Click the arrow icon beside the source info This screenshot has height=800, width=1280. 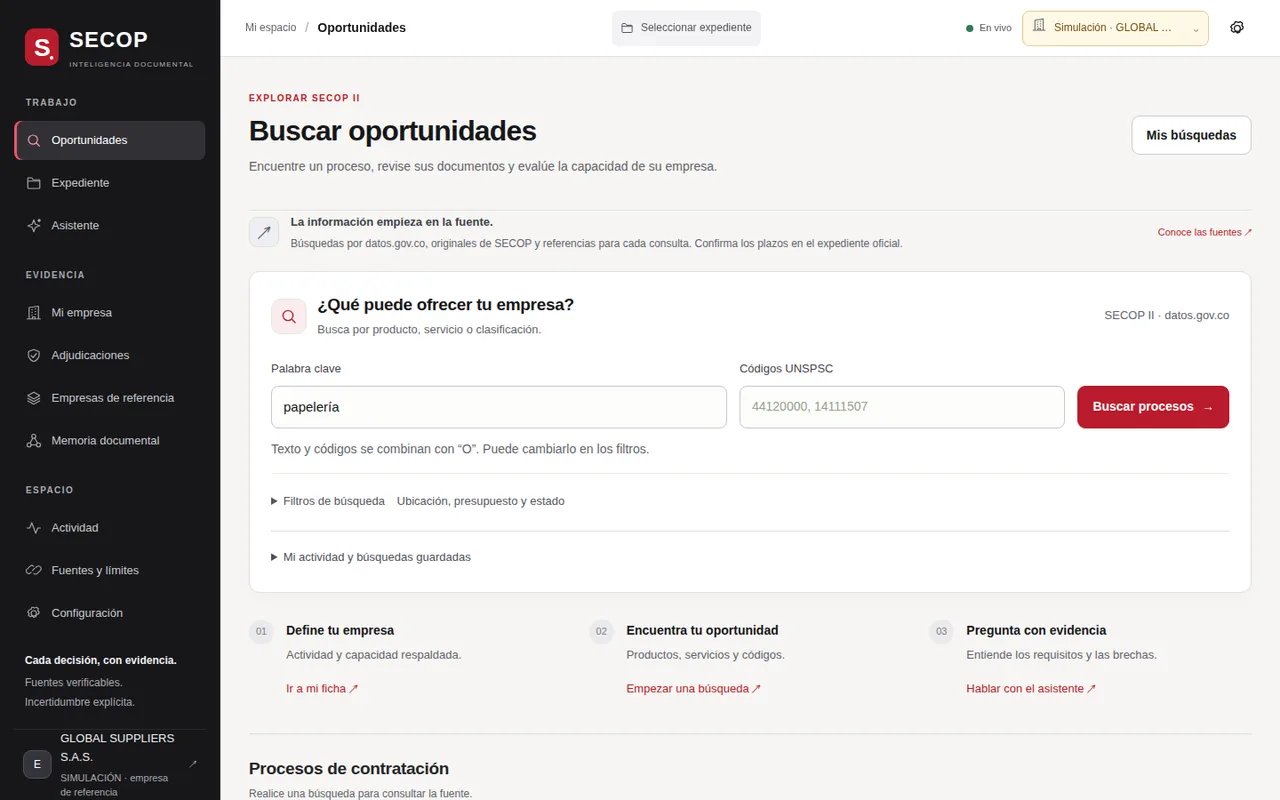pyautogui.click(x=264, y=232)
